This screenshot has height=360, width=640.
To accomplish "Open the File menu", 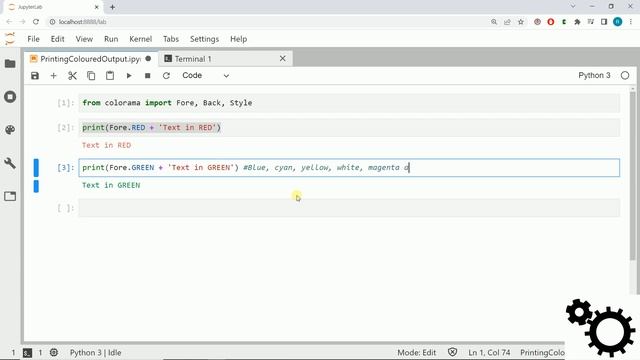I will pos(33,39).
